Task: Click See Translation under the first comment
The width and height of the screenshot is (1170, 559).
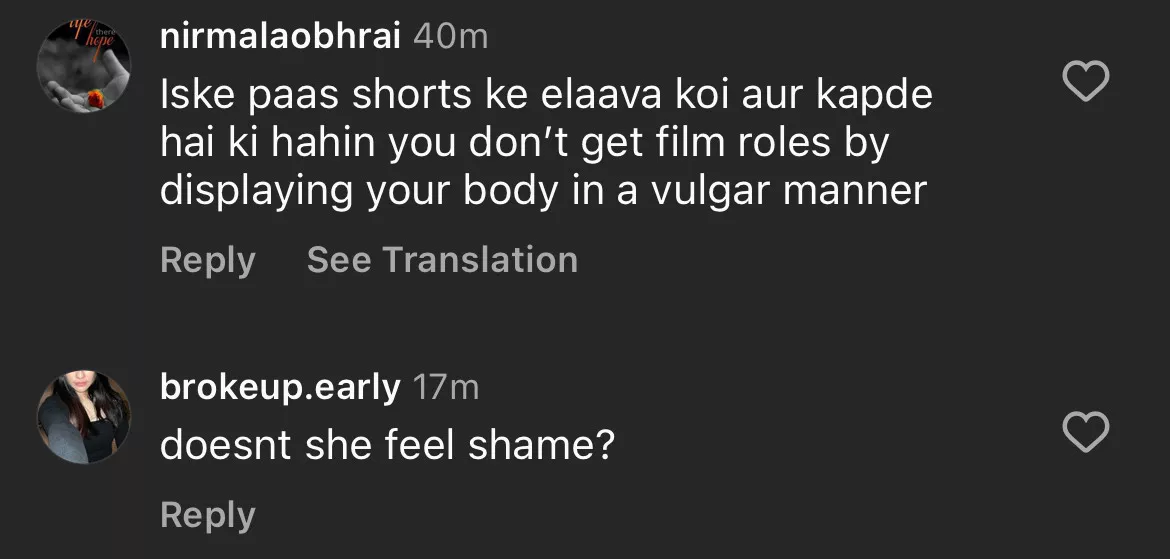Action: 442,260
